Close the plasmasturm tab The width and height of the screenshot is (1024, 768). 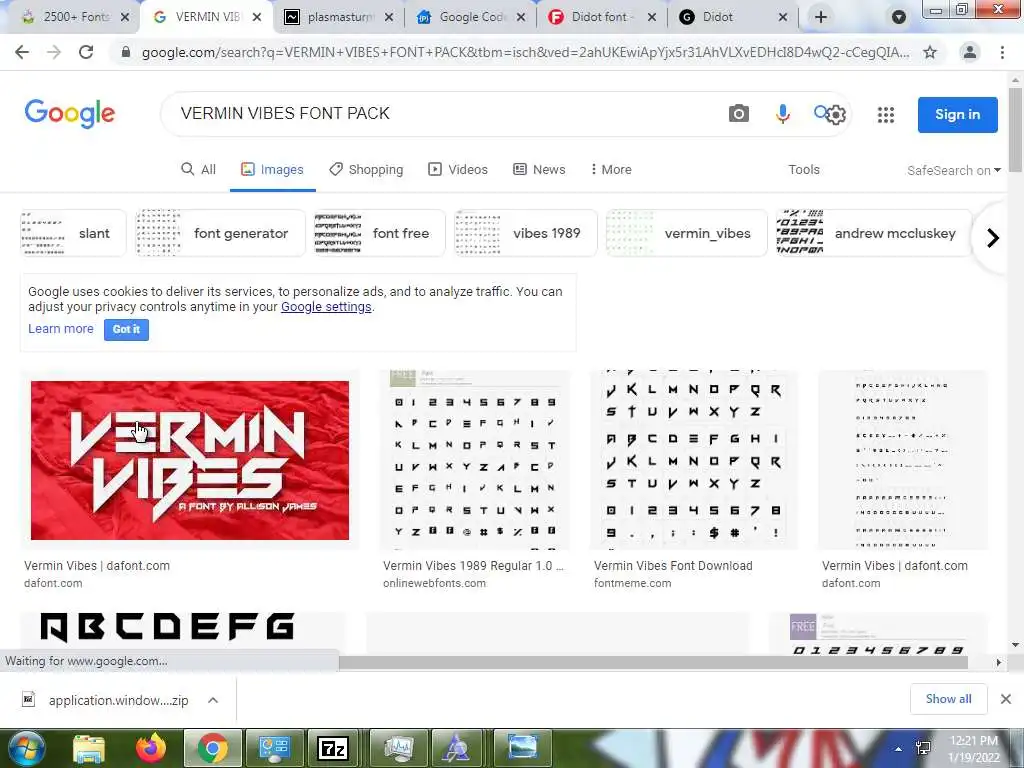[x=389, y=17]
